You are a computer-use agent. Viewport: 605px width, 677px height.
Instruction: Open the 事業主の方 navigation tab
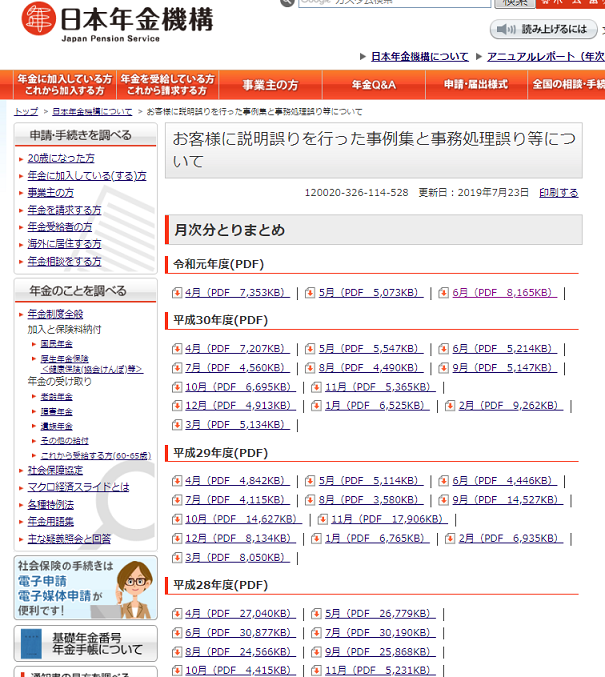(271, 85)
